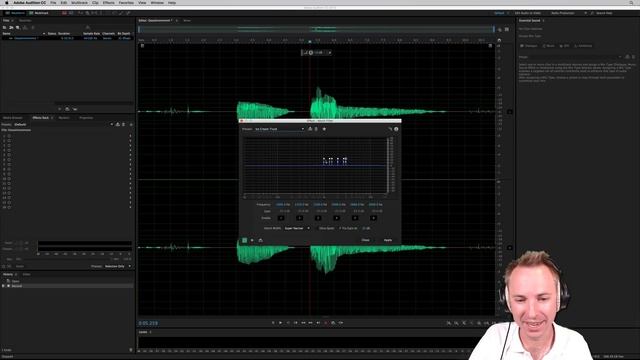Toggle power for effects rack slot 1

pyautogui.click(x=9, y=136)
